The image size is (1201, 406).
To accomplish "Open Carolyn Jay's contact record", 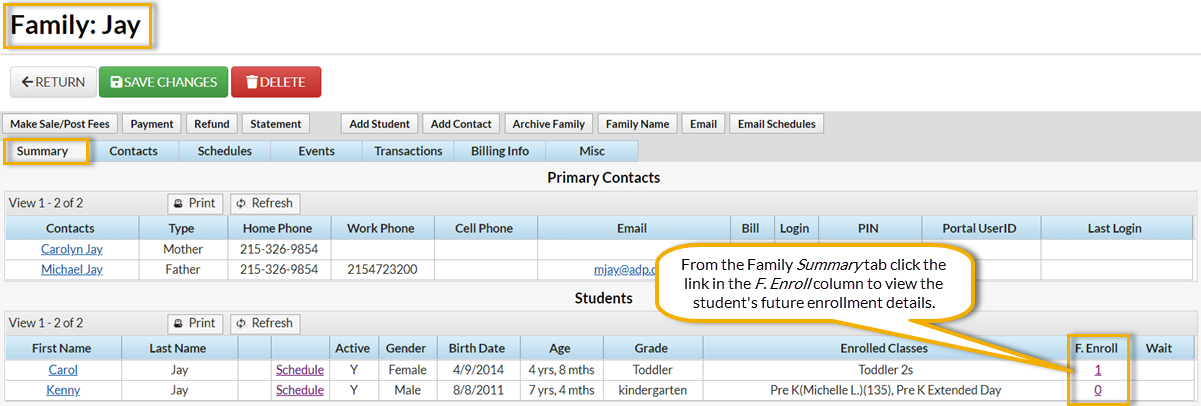I will 71,249.
